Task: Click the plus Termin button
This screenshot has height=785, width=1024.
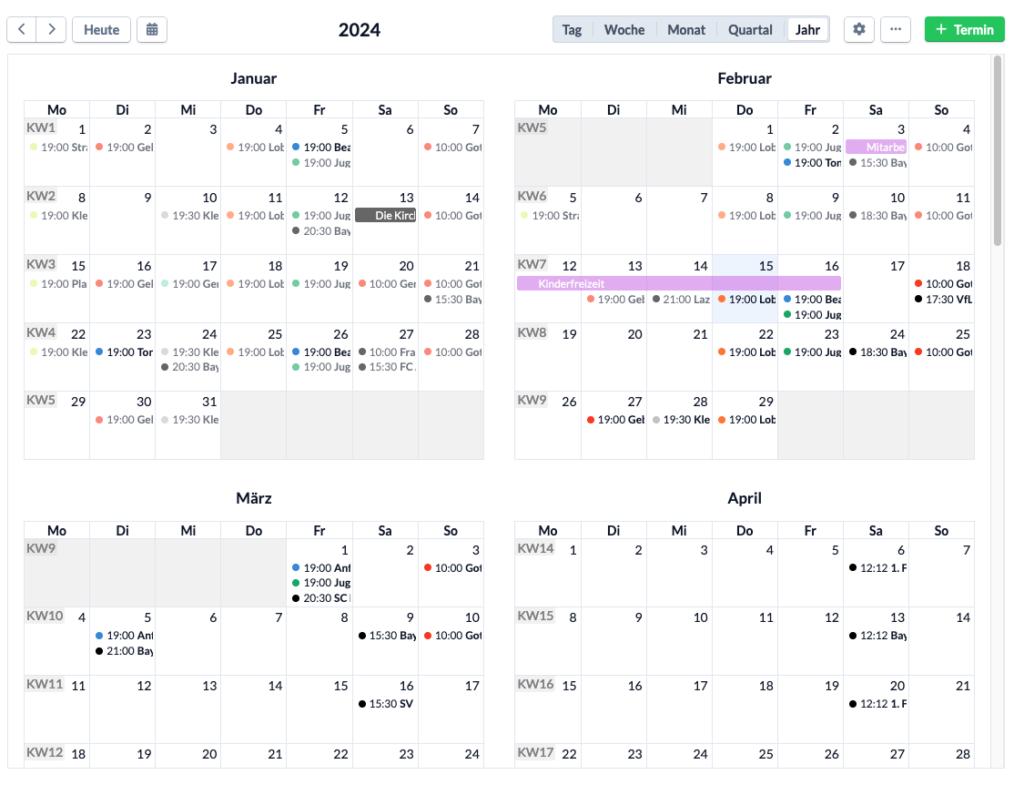Action: click(964, 29)
